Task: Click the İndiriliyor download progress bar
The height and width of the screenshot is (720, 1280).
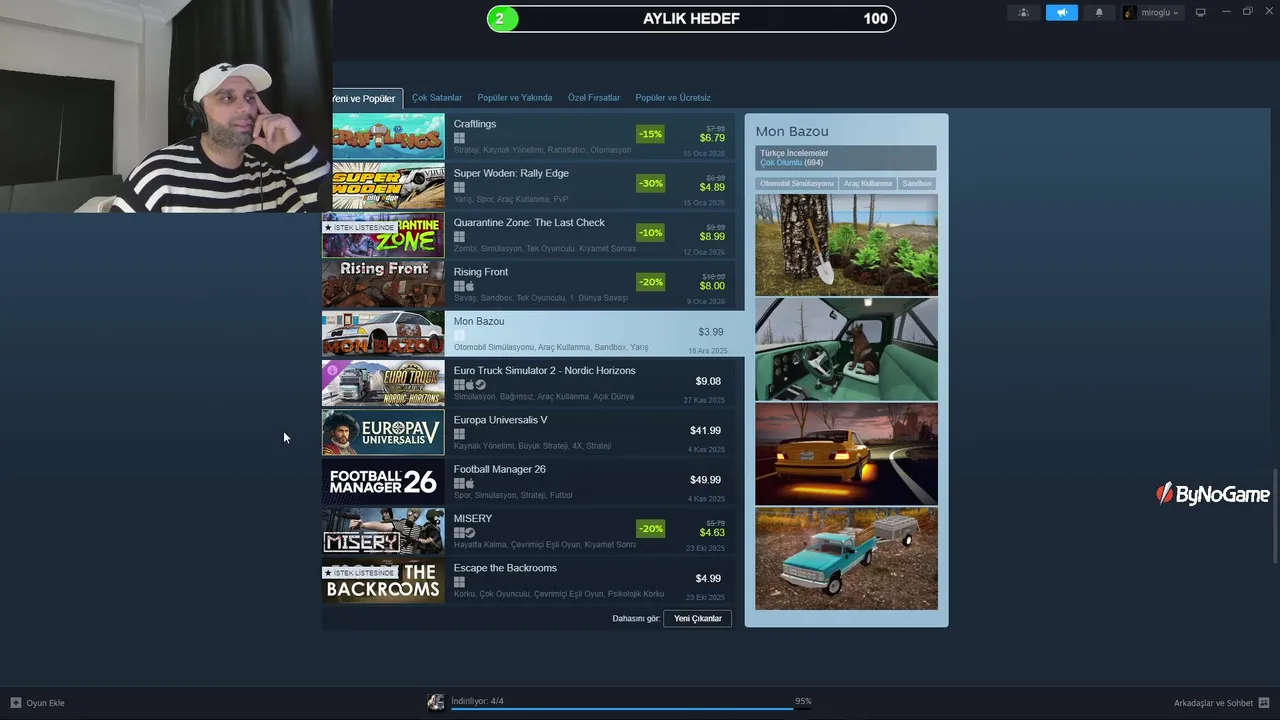Action: pyautogui.click(x=630, y=708)
